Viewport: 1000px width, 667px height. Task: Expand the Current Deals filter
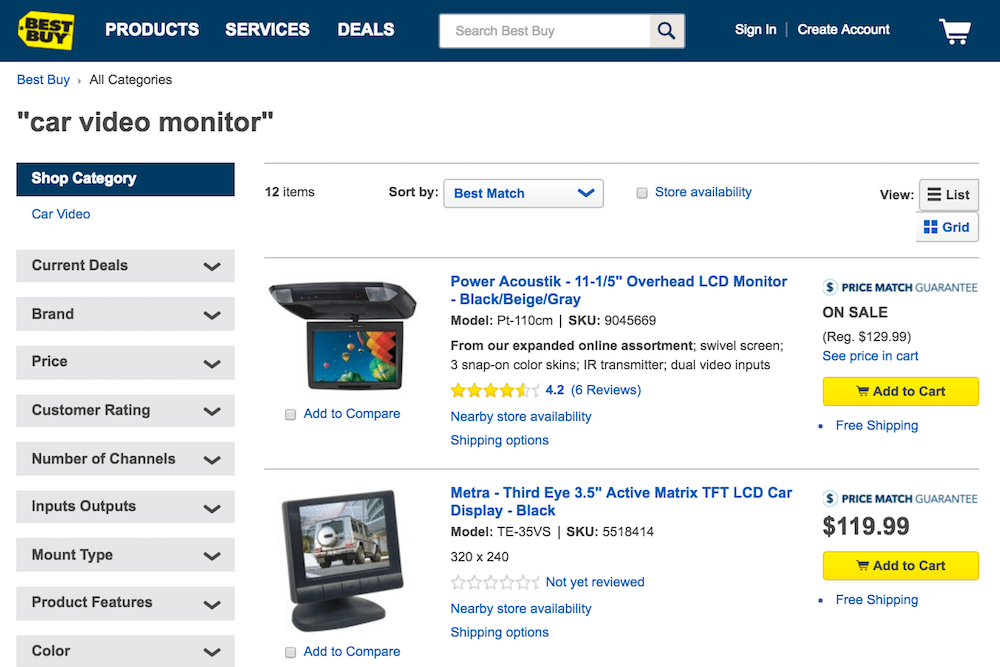pos(125,266)
